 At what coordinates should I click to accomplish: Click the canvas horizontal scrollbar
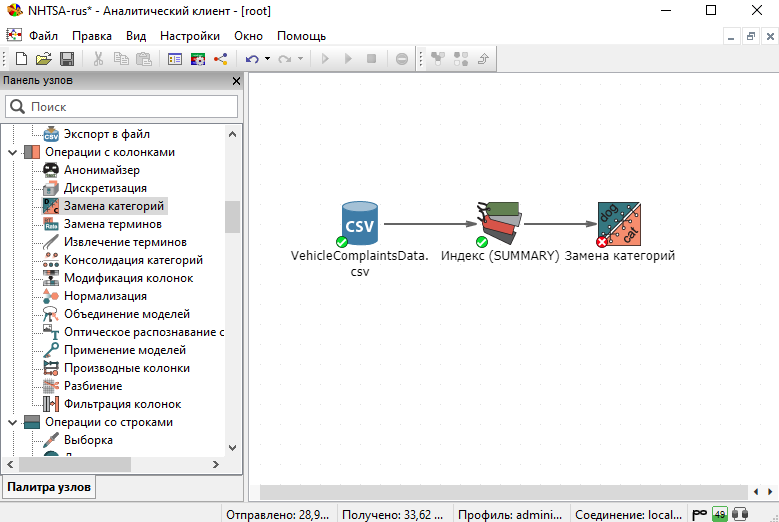(500, 491)
